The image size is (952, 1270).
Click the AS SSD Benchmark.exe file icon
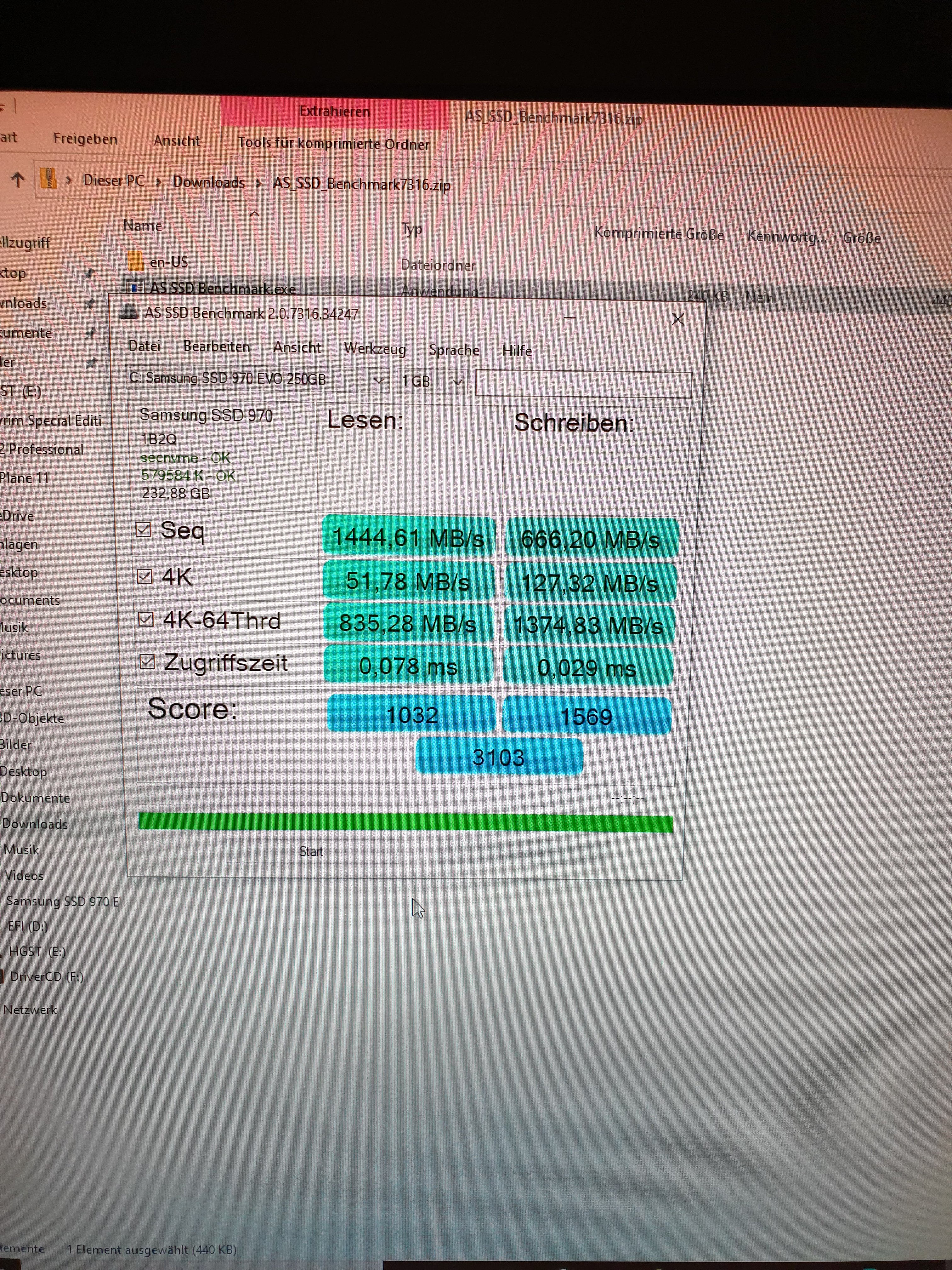click(135, 287)
